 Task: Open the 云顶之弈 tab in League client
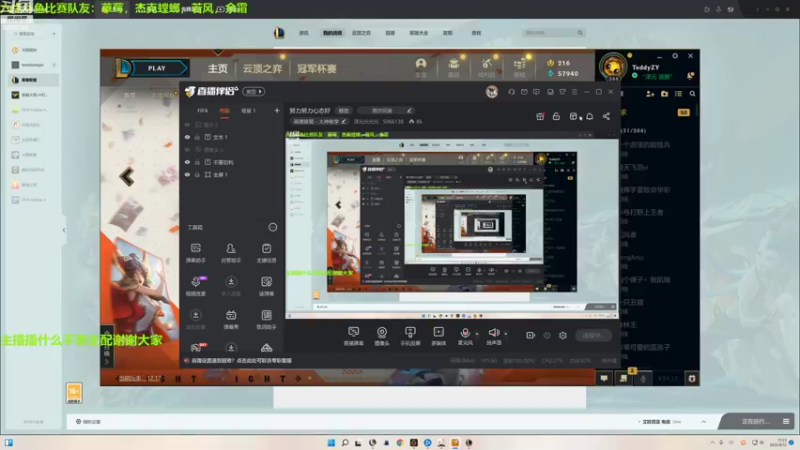click(262, 68)
